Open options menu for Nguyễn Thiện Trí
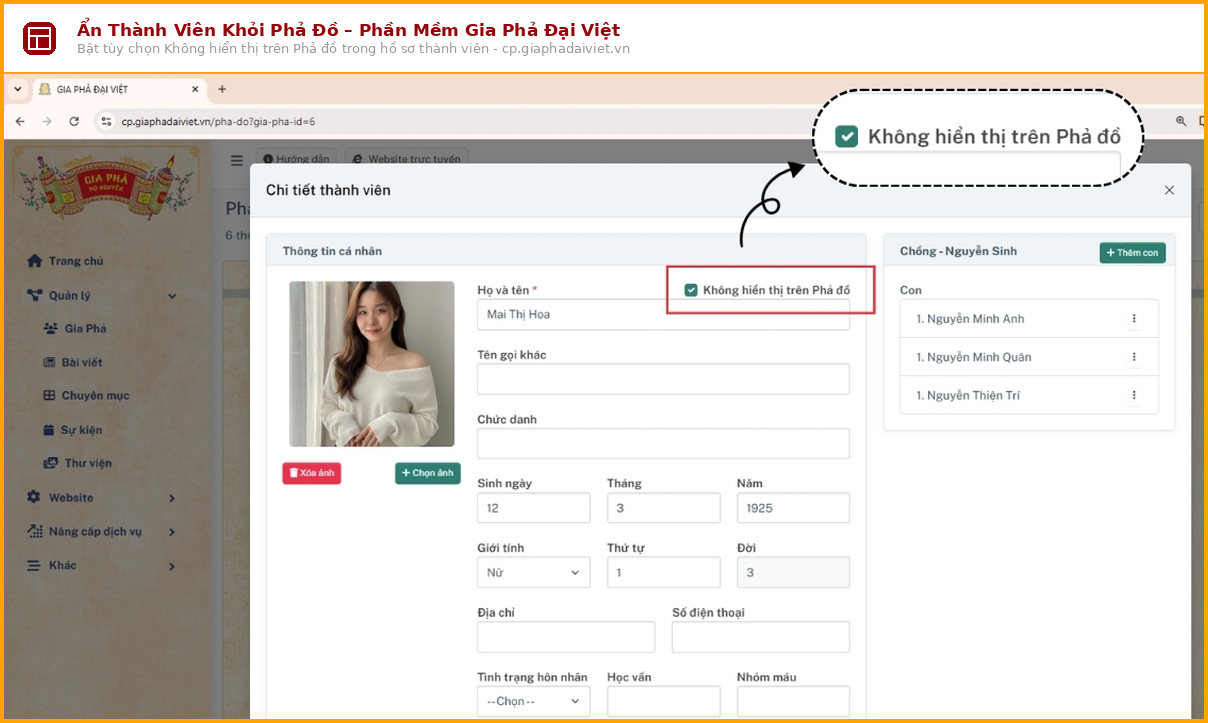The height and width of the screenshot is (723, 1208). pyautogui.click(x=1134, y=395)
